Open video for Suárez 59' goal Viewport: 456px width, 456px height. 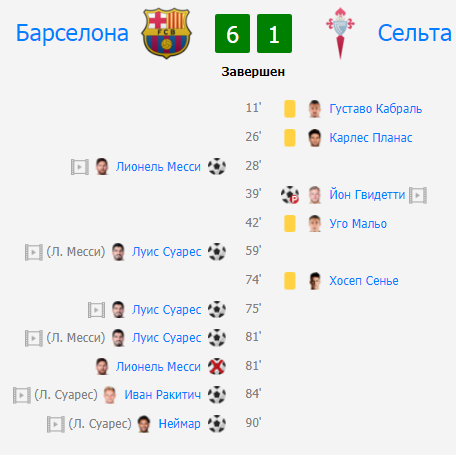[x=34, y=252]
